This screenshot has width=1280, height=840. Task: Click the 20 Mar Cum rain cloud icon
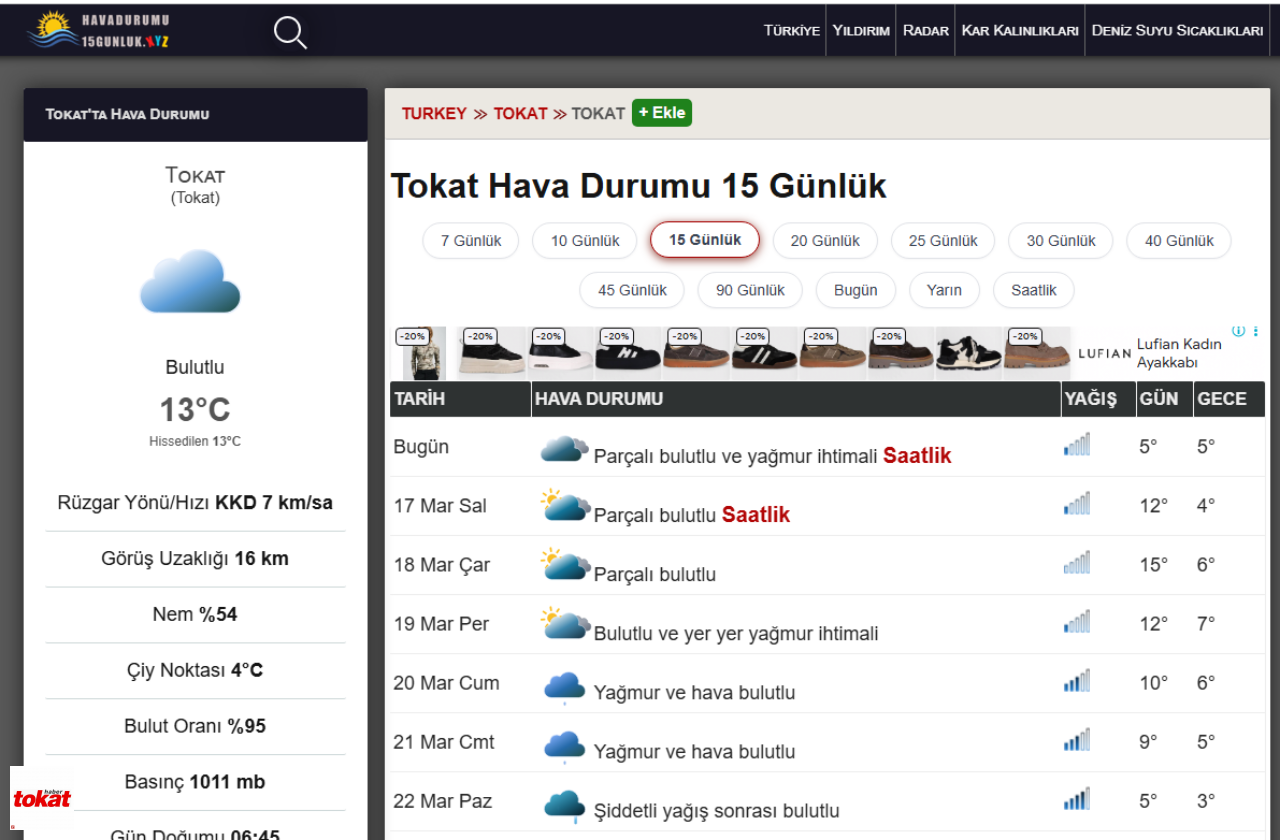[564, 687]
